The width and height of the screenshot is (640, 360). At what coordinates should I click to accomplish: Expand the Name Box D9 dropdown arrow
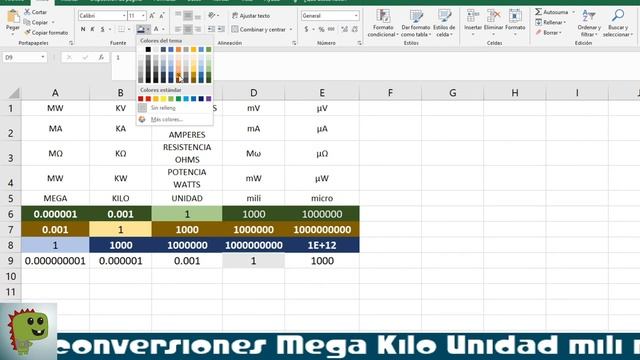[43, 57]
